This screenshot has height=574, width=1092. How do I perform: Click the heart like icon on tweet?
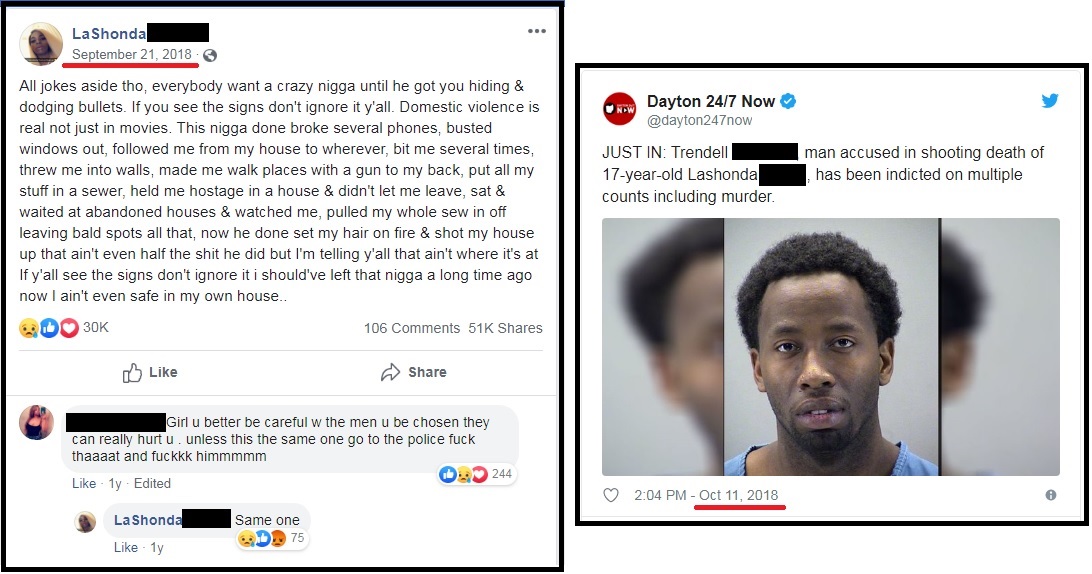(x=611, y=495)
